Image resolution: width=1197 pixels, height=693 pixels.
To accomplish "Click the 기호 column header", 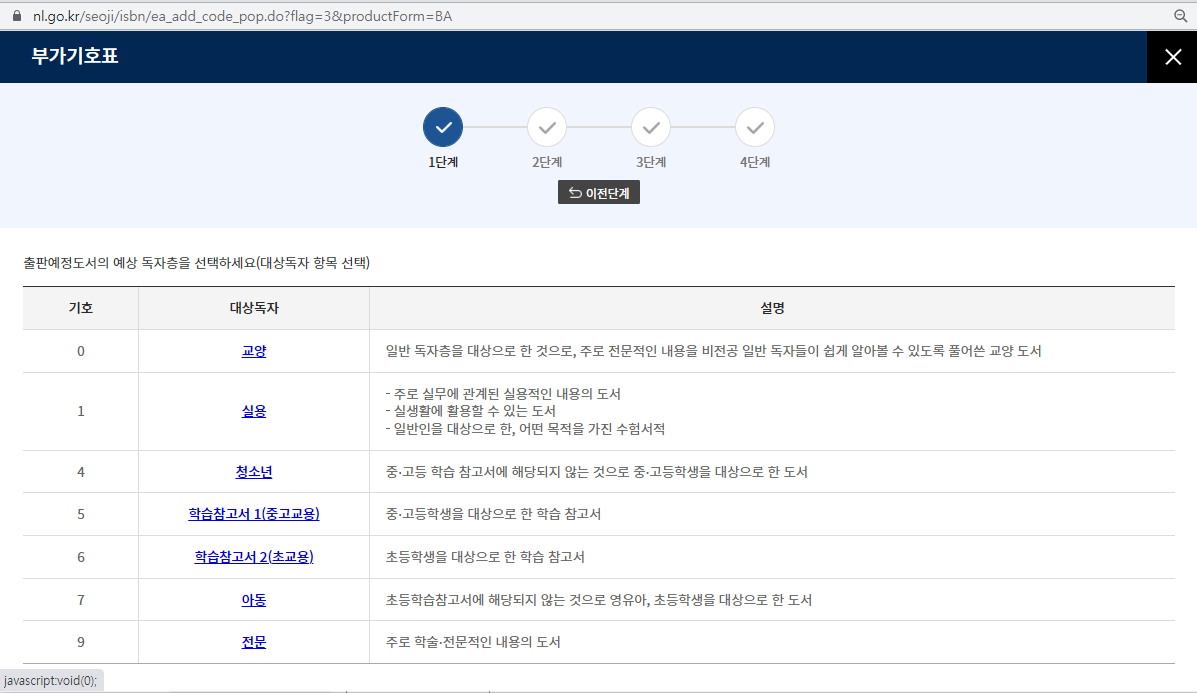I will [80, 308].
